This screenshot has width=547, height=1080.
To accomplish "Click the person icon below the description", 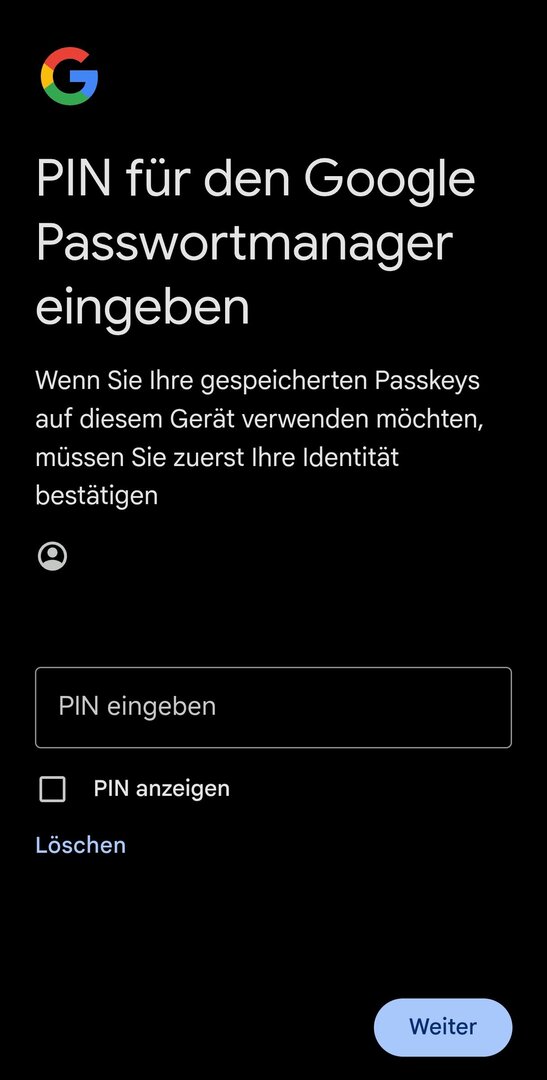I will 52,556.
